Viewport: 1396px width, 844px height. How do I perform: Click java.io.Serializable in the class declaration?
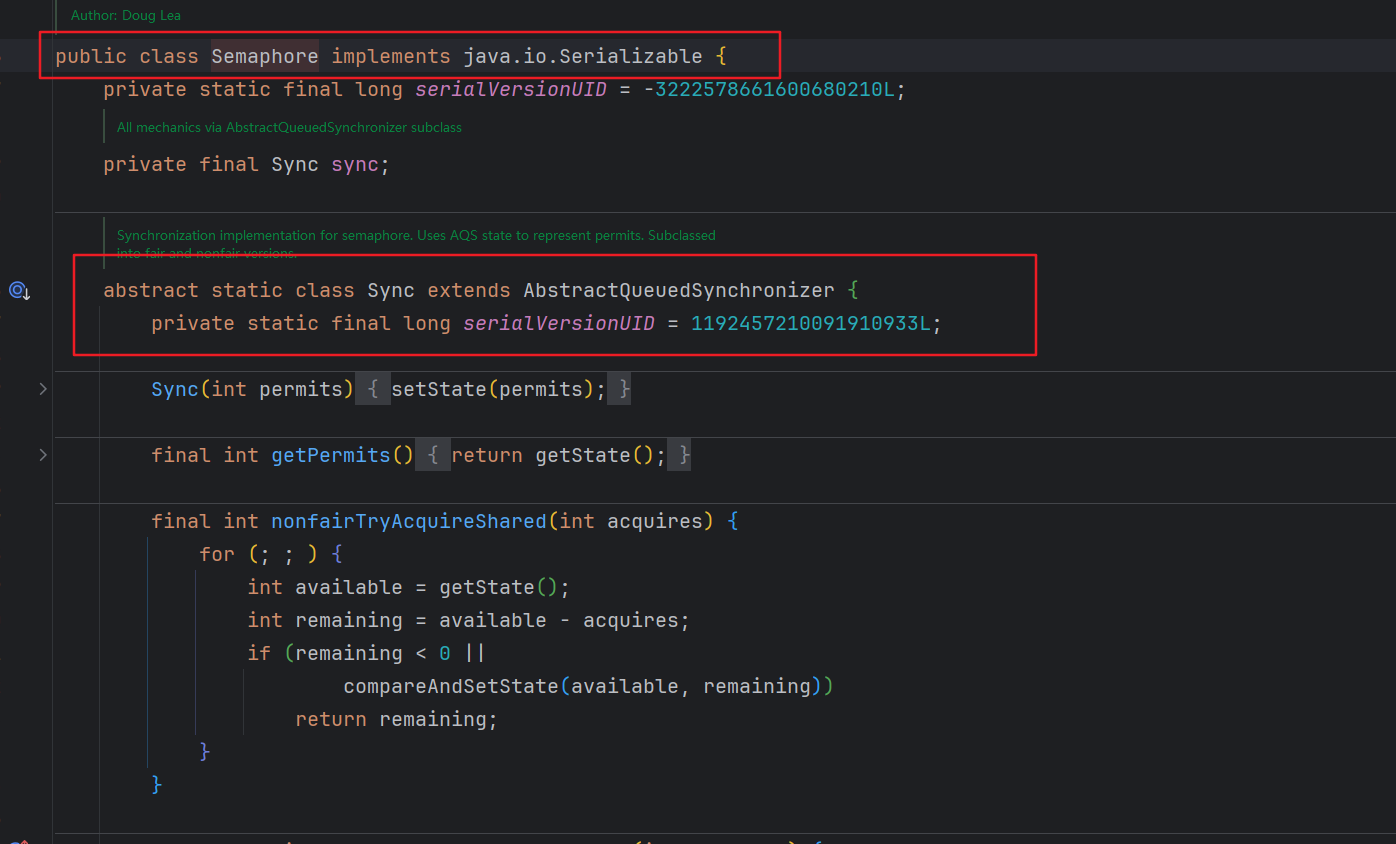(583, 56)
